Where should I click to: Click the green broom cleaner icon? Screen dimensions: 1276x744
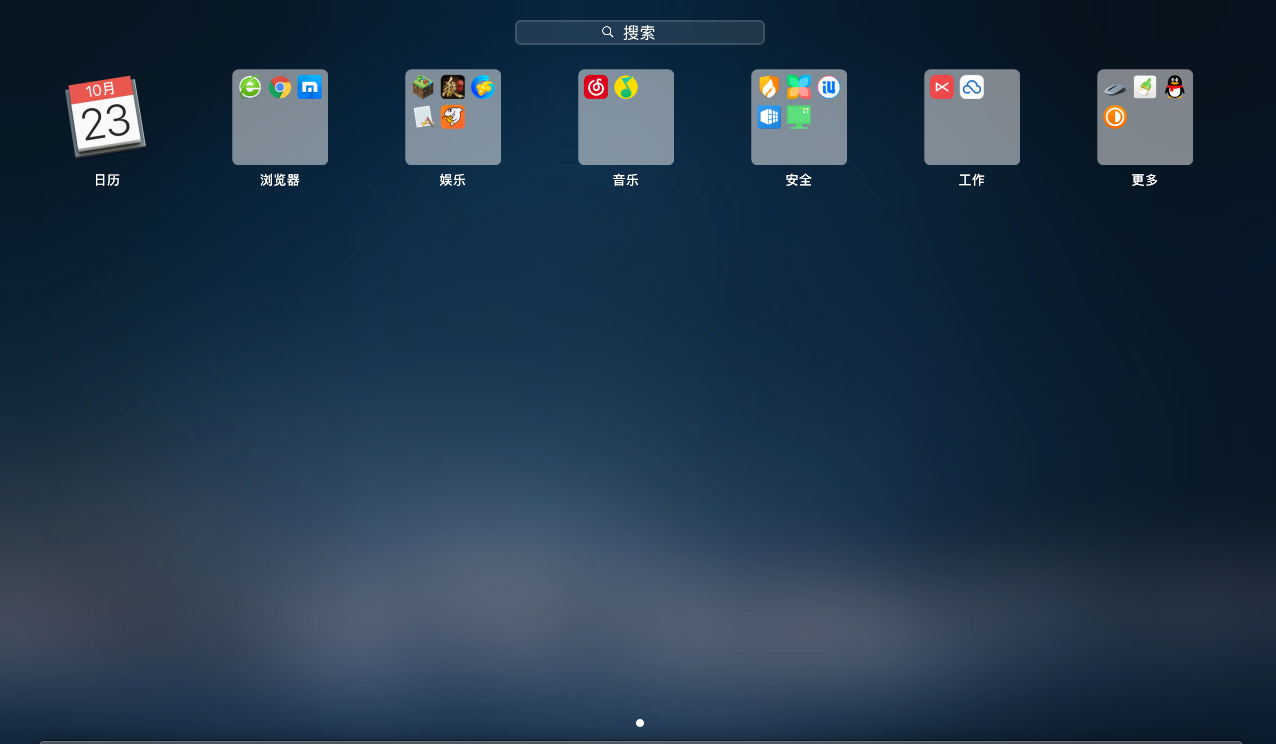pyautogui.click(x=1145, y=87)
